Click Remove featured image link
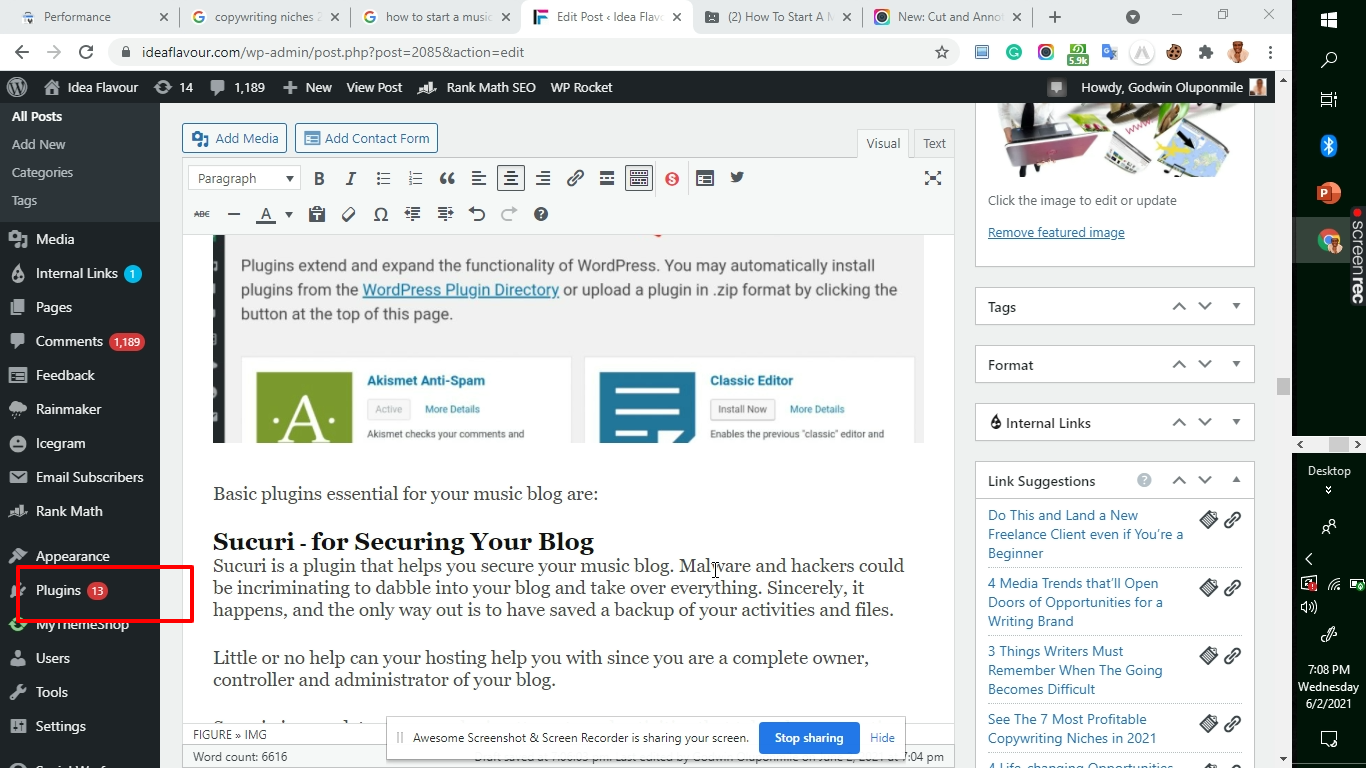Screen dimensions: 1366x768 click(1056, 232)
